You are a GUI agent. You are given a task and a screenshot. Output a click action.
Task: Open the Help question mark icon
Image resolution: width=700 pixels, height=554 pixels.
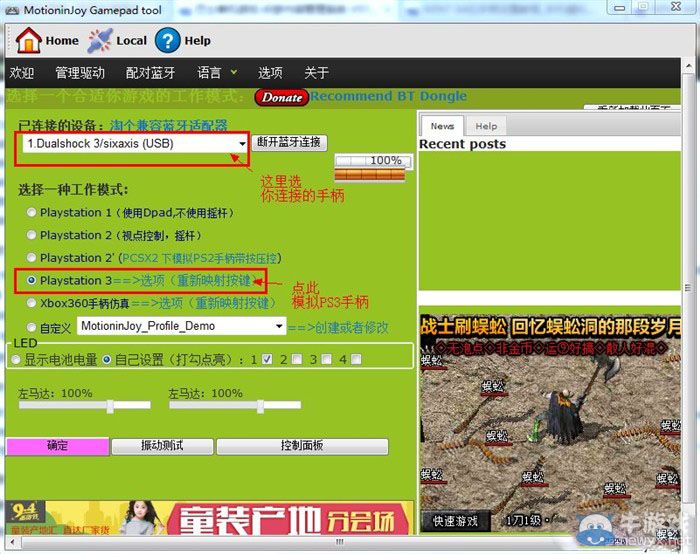click(x=167, y=41)
